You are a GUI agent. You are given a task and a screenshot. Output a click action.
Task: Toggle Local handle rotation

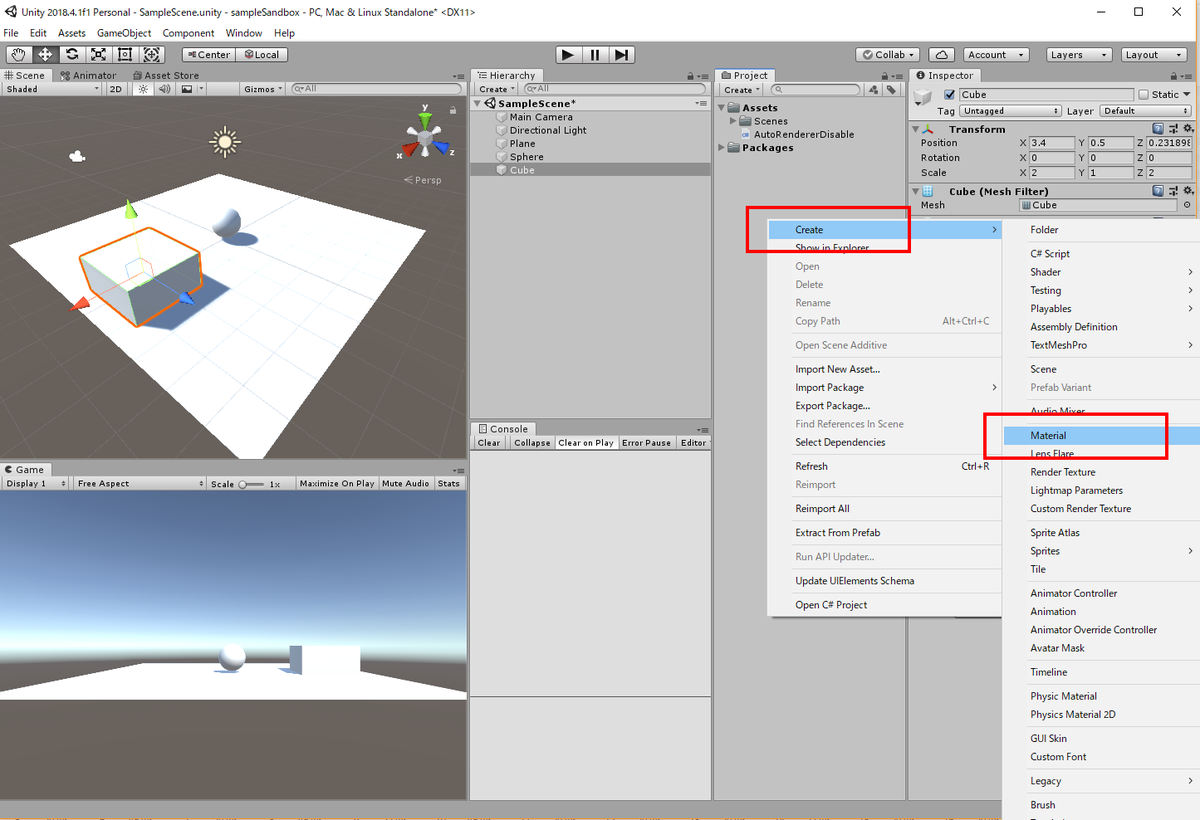pos(261,55)
